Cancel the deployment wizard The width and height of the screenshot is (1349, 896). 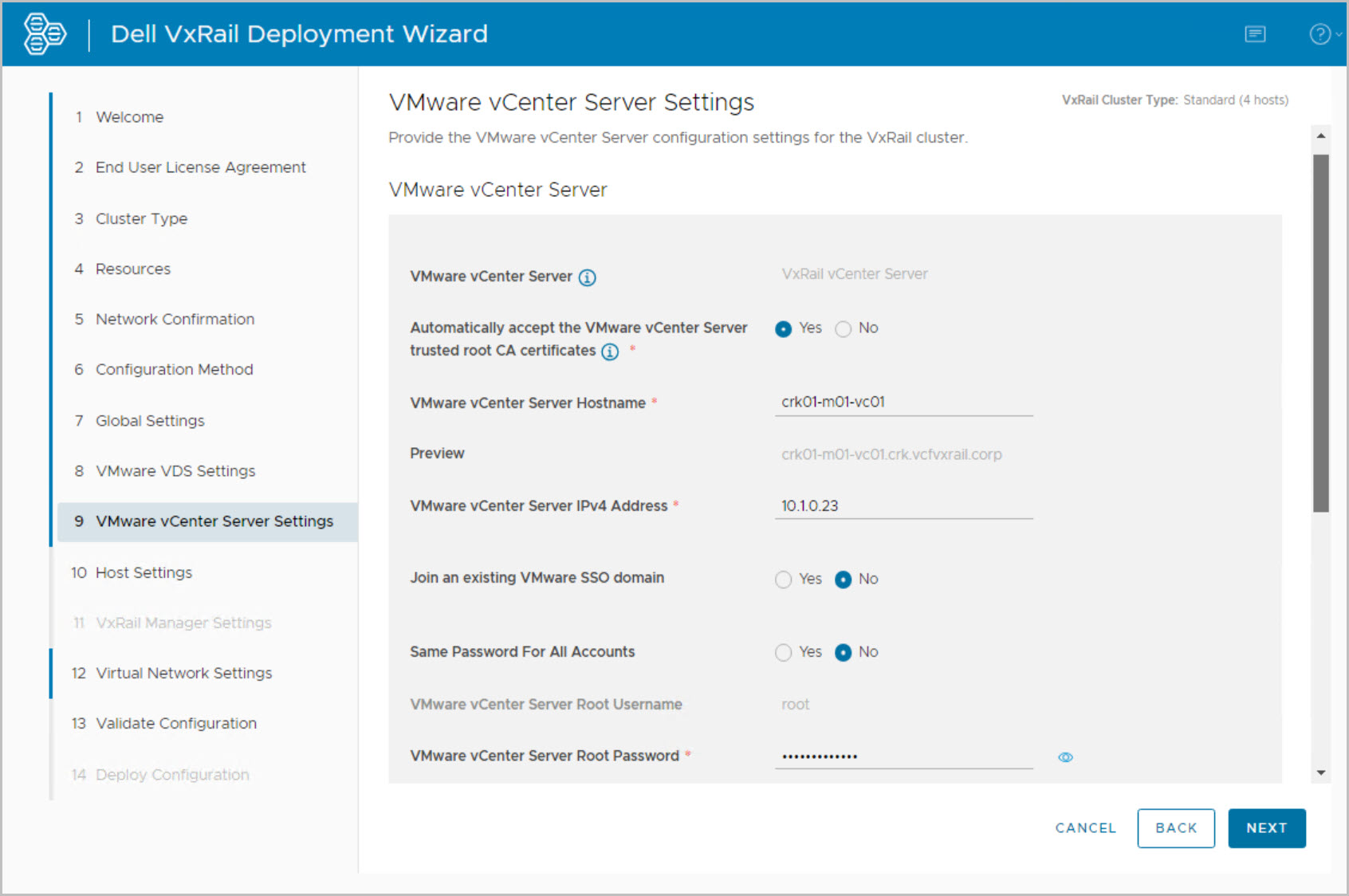pyautogui.click(x=1085, y=828)
